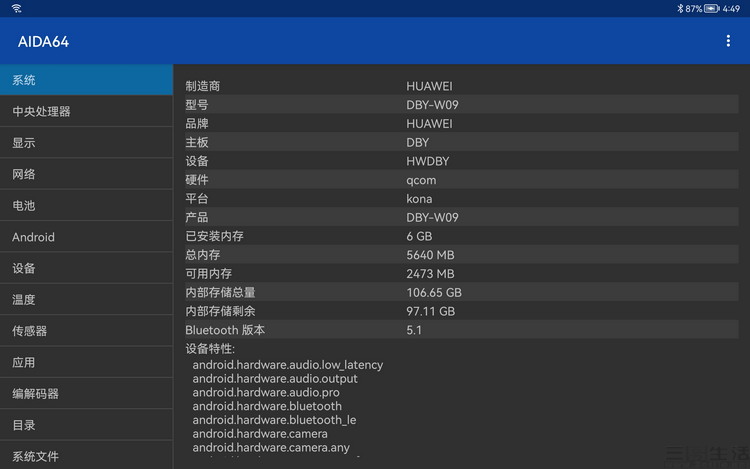
Task: Click the AIDA64 app title
Action: [44, 42]
